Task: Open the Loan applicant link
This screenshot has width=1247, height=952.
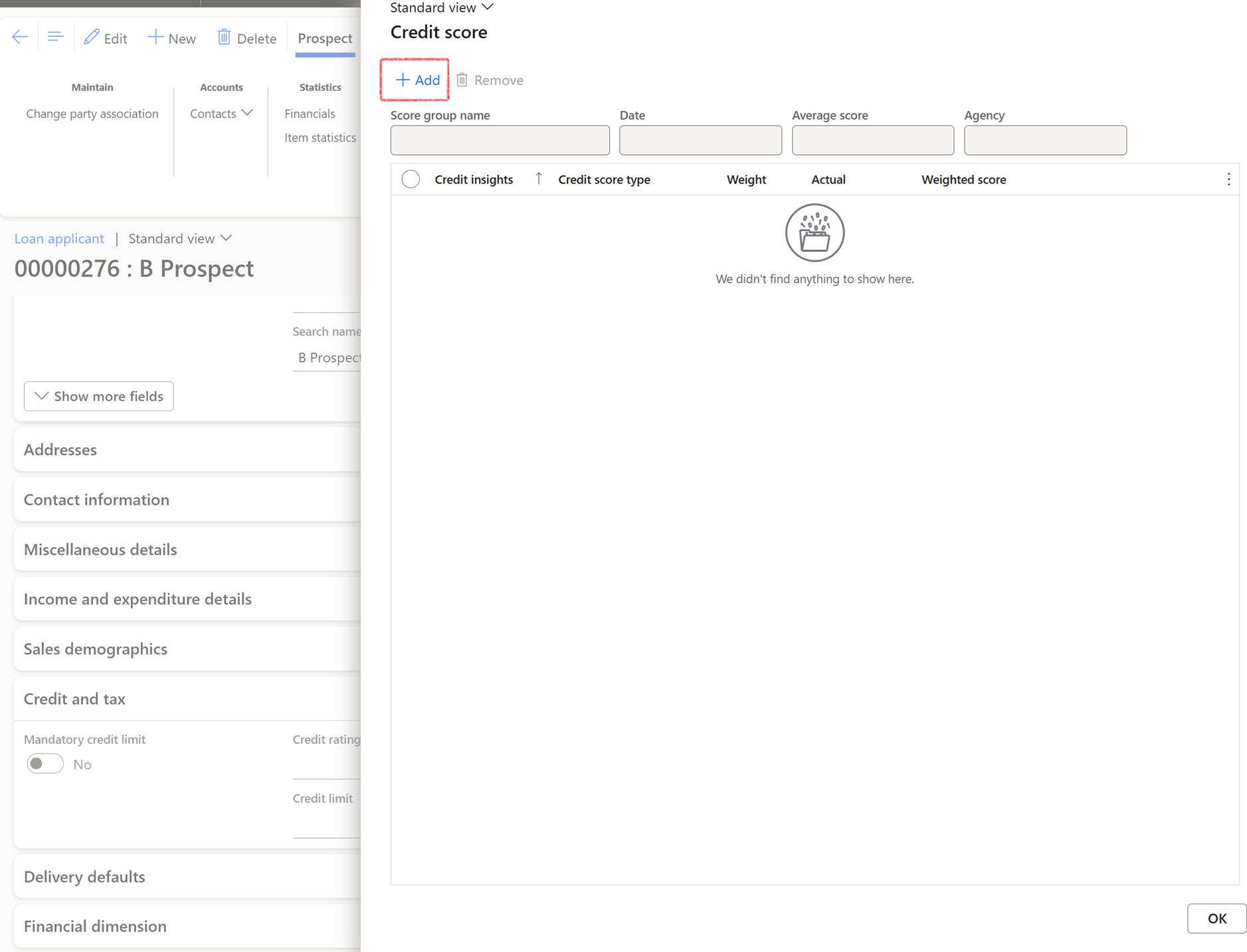Action: pyautogui.click(x=59, y=238)
